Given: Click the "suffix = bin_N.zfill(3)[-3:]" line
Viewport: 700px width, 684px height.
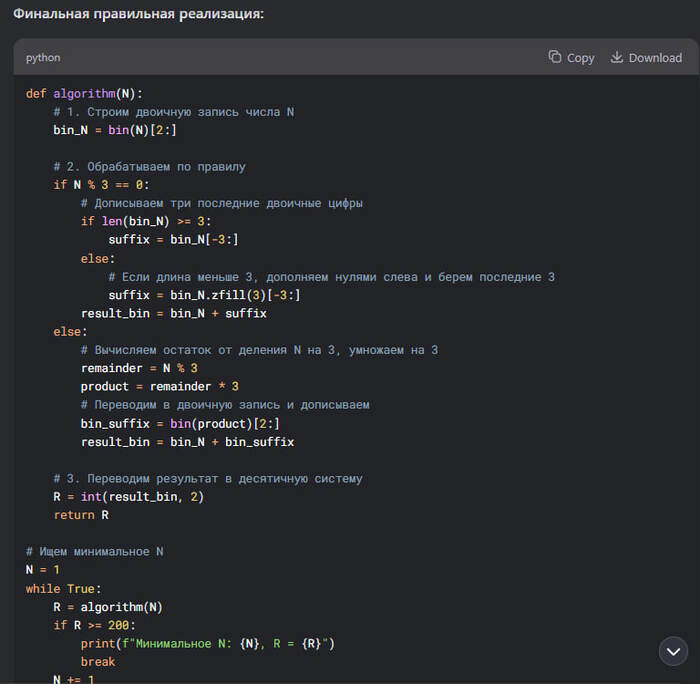Looking at the screenshot, I should point(204,295).
